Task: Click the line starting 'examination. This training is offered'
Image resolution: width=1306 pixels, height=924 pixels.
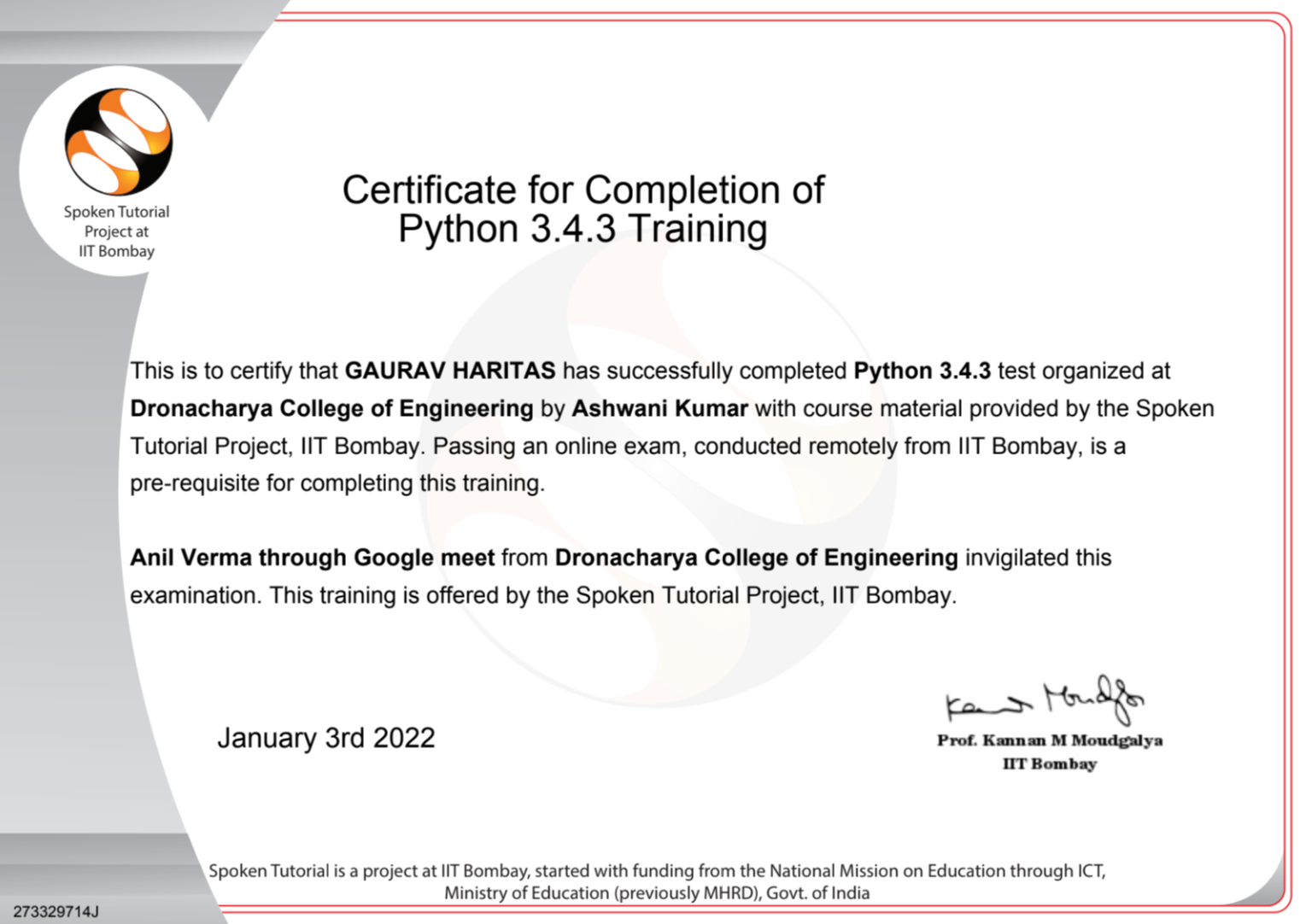Action: (543, 595)
